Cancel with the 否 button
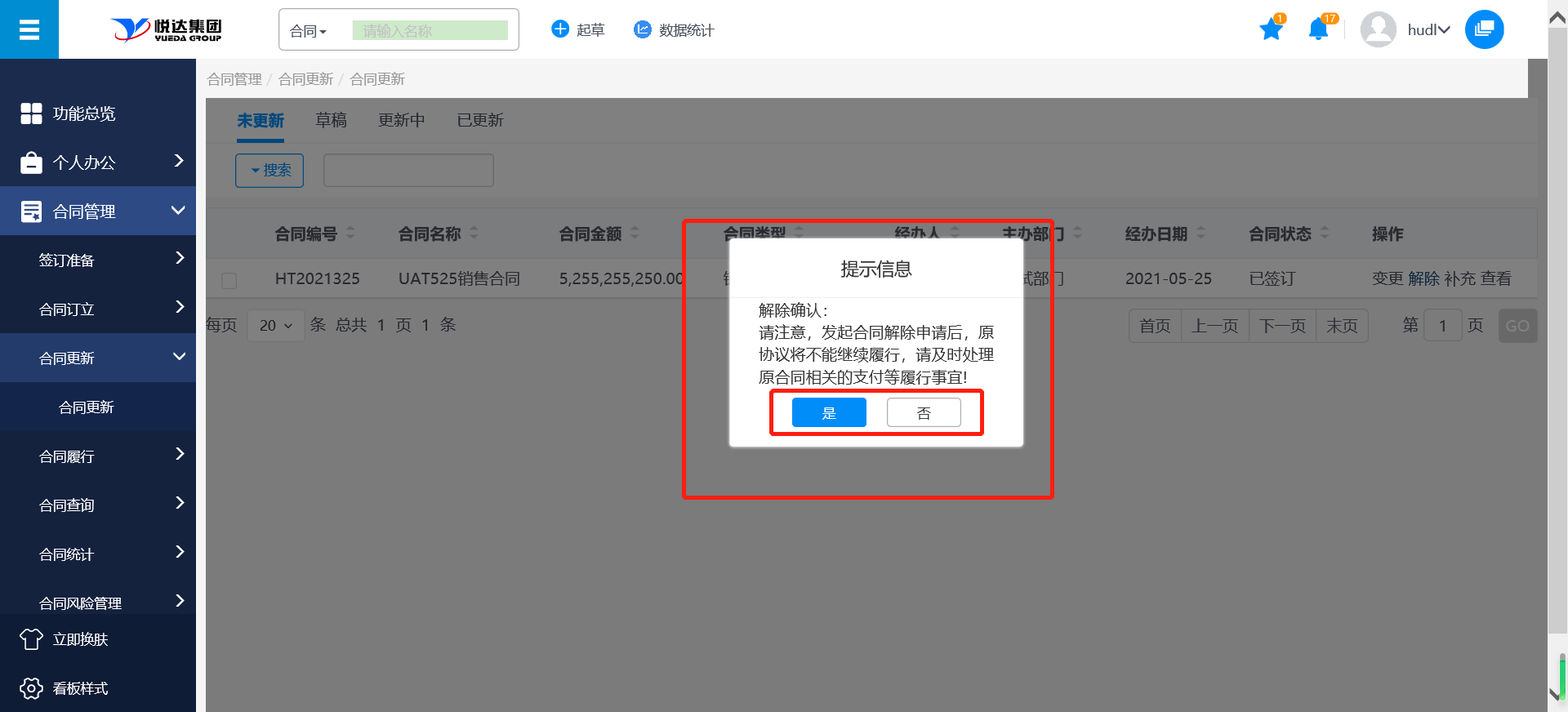 [924, 413]
